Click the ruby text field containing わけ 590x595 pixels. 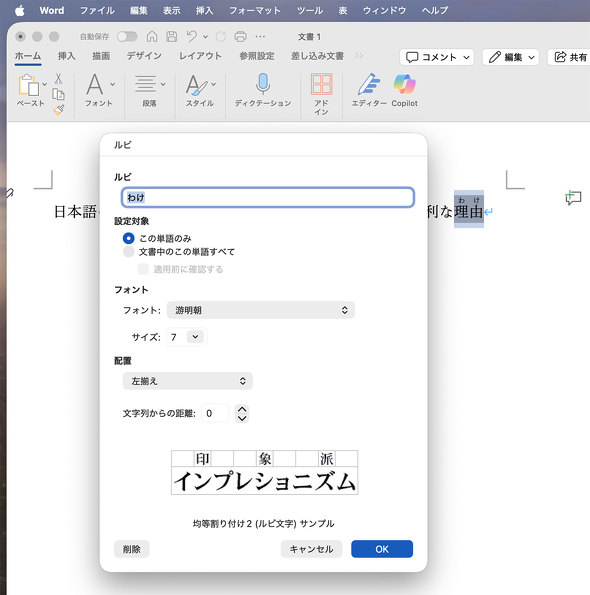click(x=267, y=197)
